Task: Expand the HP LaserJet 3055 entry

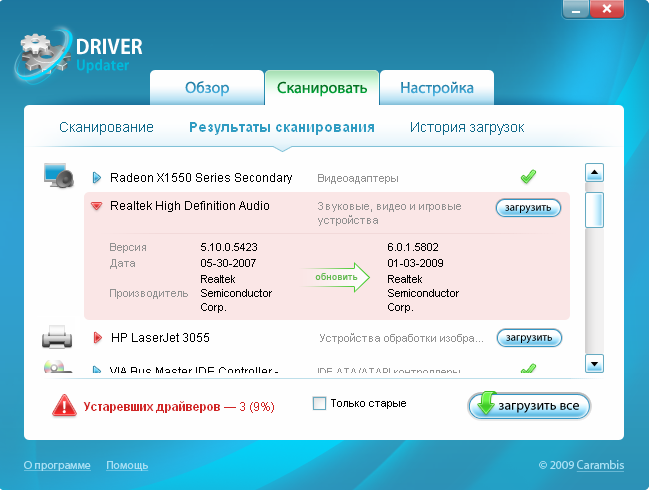Action: pos(97,338)
